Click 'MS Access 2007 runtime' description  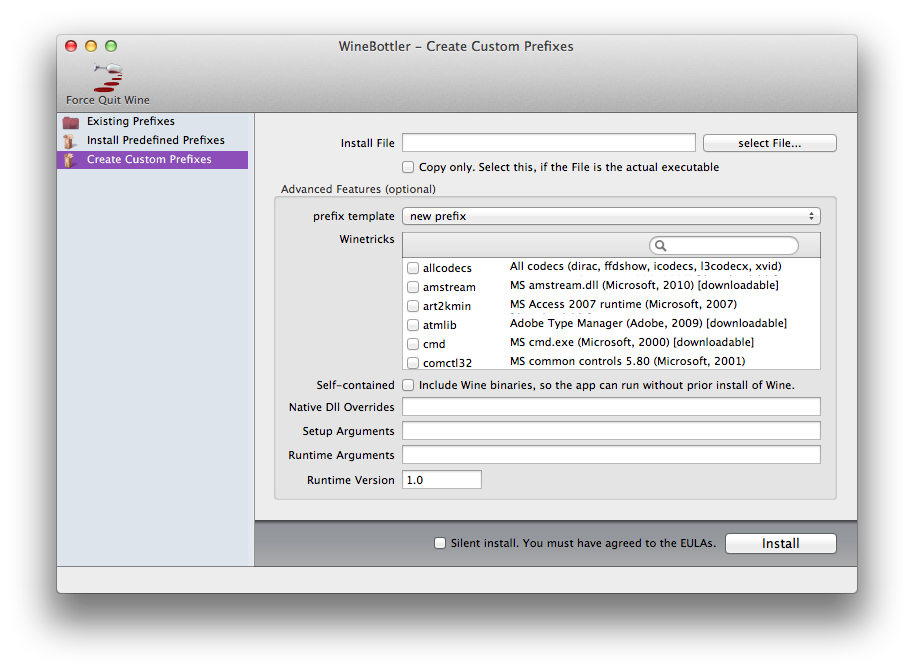point(623,304)
